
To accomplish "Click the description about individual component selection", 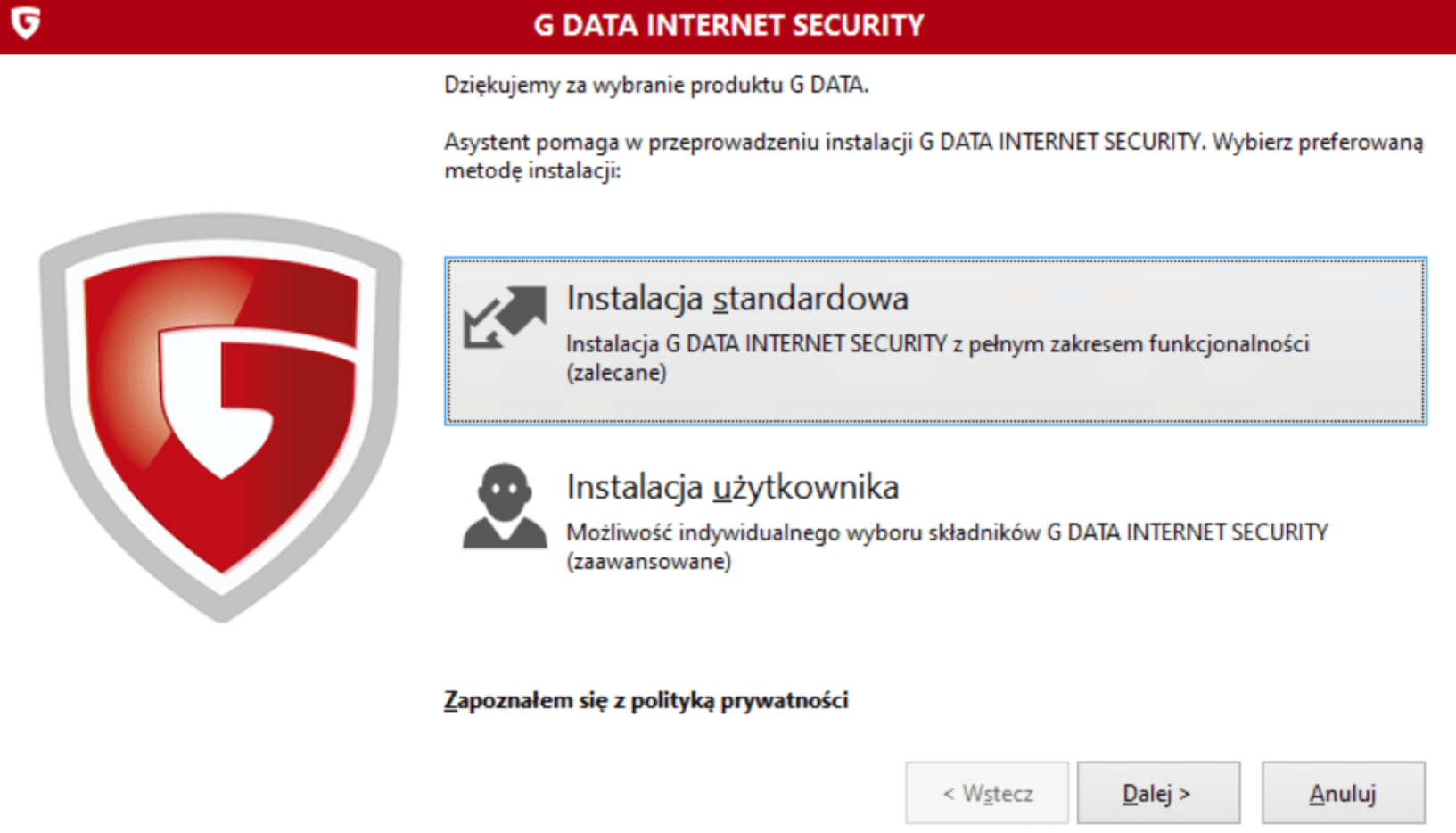I will (947, 532).
